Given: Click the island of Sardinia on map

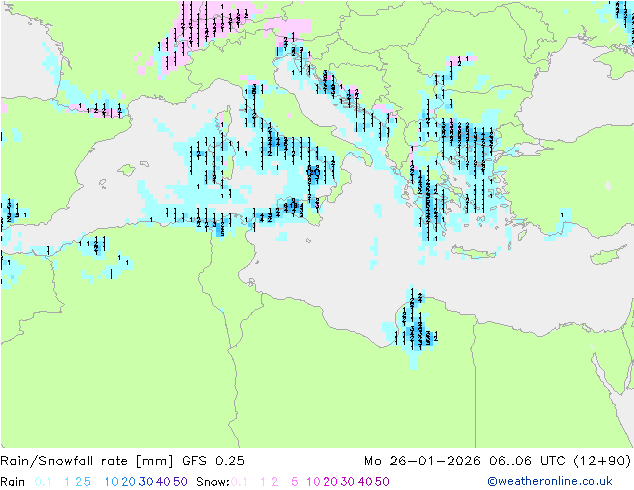Looking at the screenshot, I should click(222, 161).
